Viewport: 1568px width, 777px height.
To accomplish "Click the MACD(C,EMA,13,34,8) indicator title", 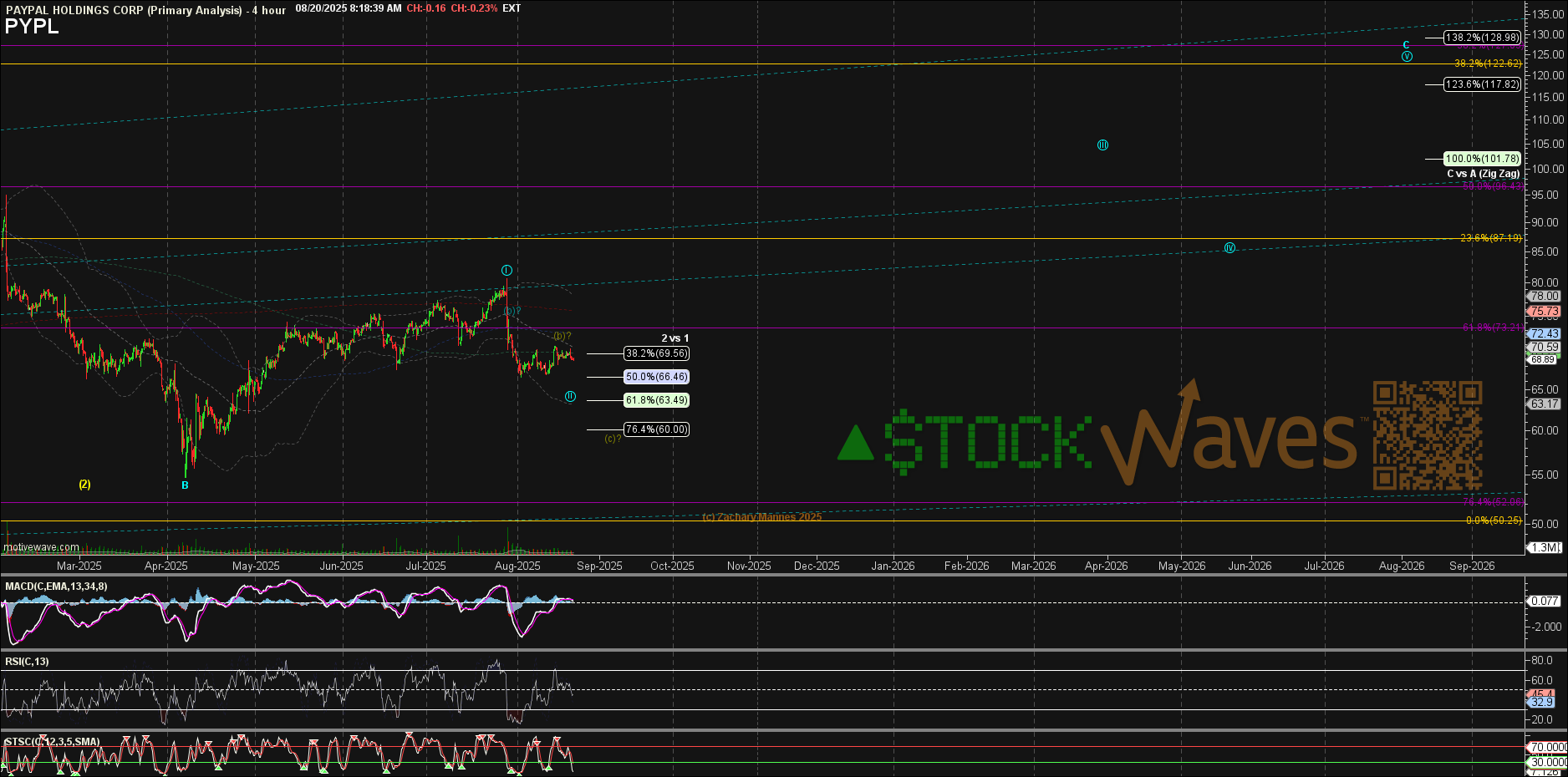I will (56, 587).
